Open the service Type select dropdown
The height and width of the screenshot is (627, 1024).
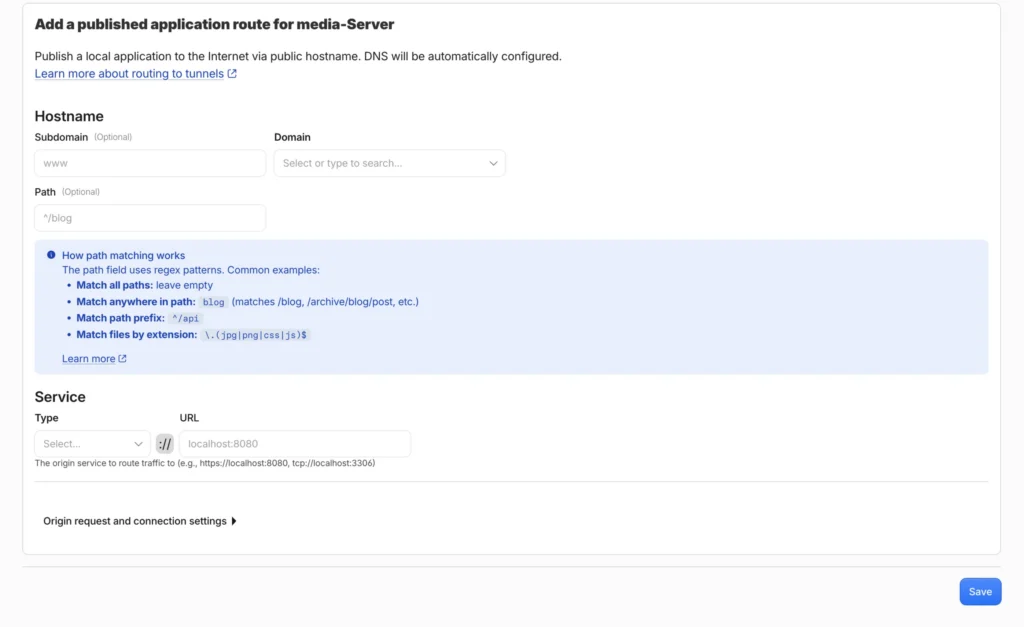click(92, 444)
